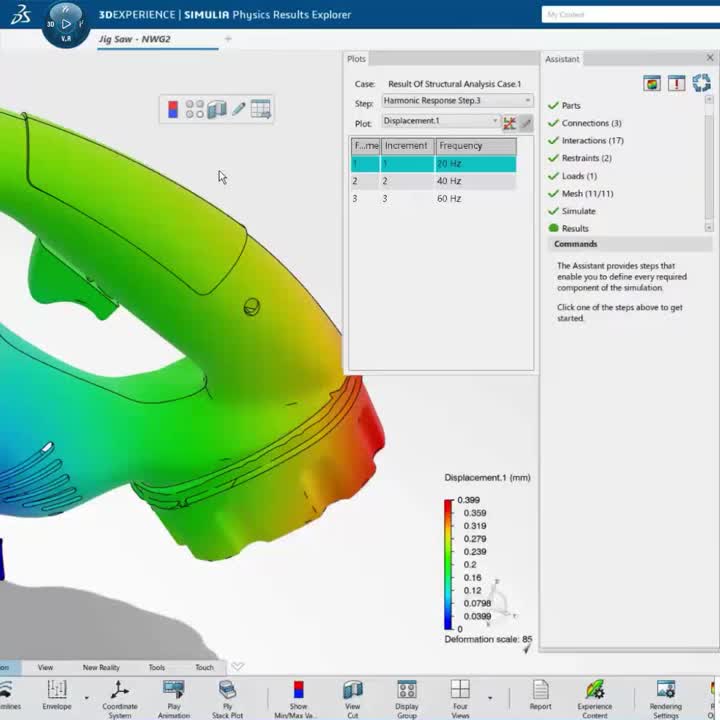This screenshot has height=720, width=720.
Task: Open the Four Views dropdown arrow
Action: (490, 698)
